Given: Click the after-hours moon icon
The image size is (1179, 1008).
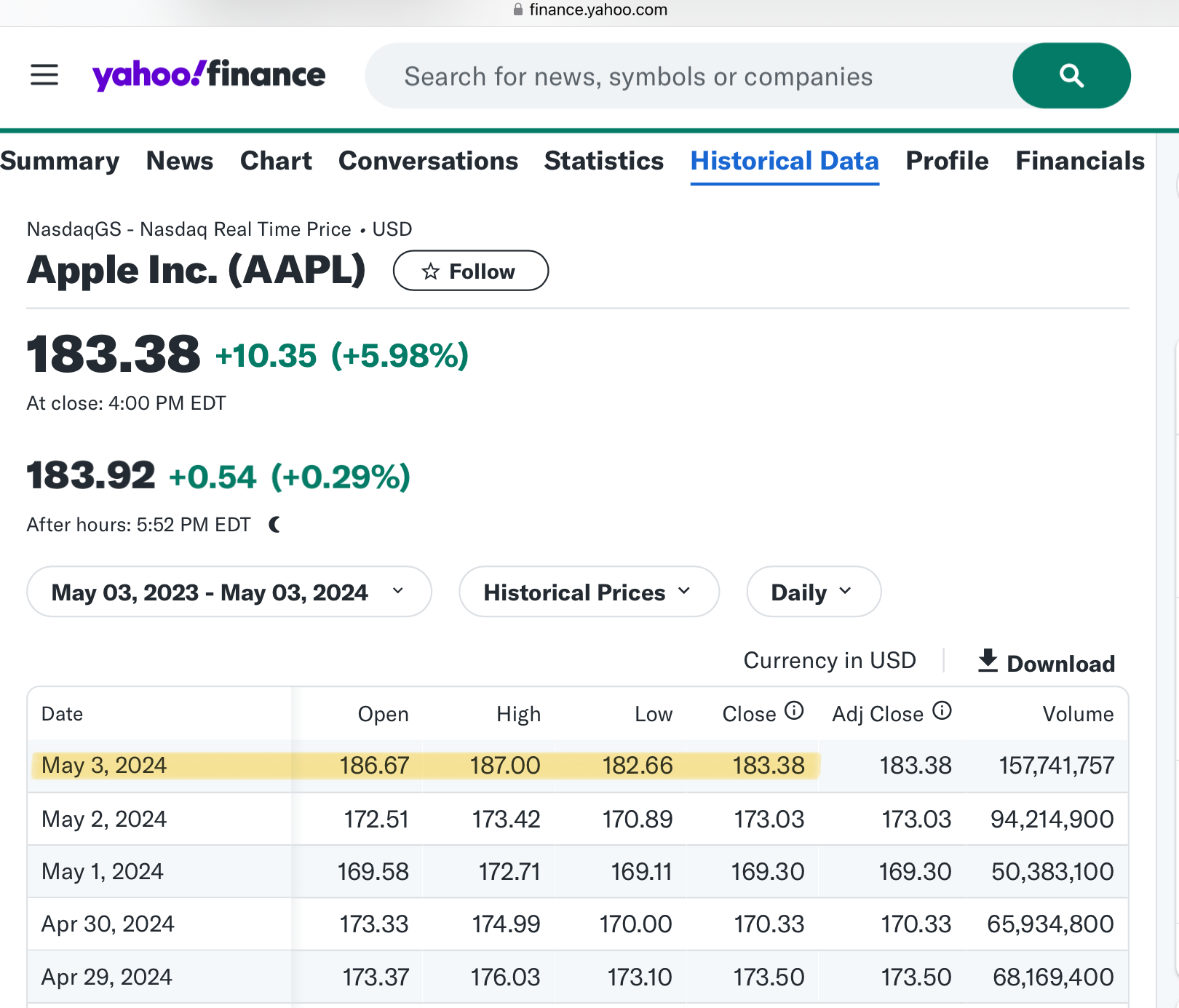Looking at the screenshot, I should click(x=275, y=524).
